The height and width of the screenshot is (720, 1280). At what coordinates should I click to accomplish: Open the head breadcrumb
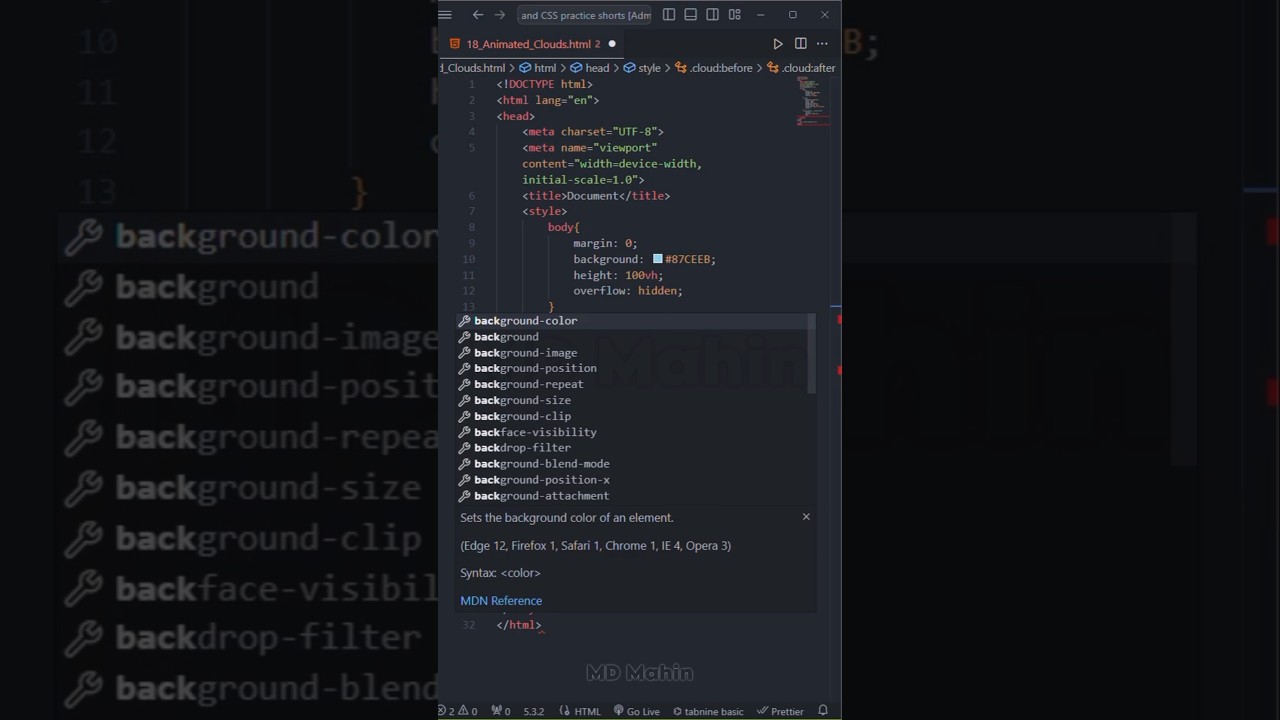point(590,68)
